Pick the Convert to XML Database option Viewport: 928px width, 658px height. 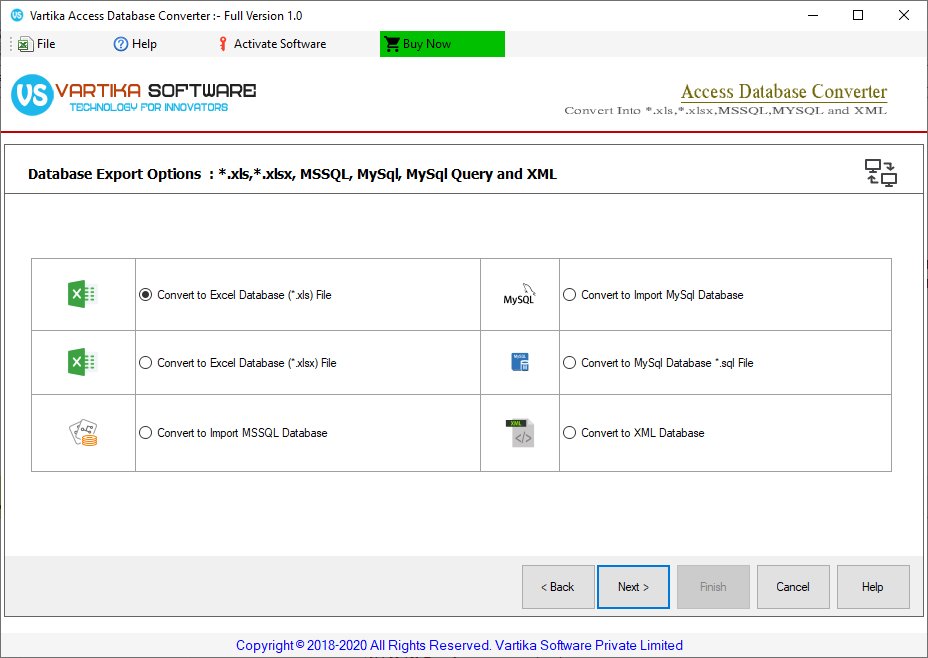click(634, 433)
